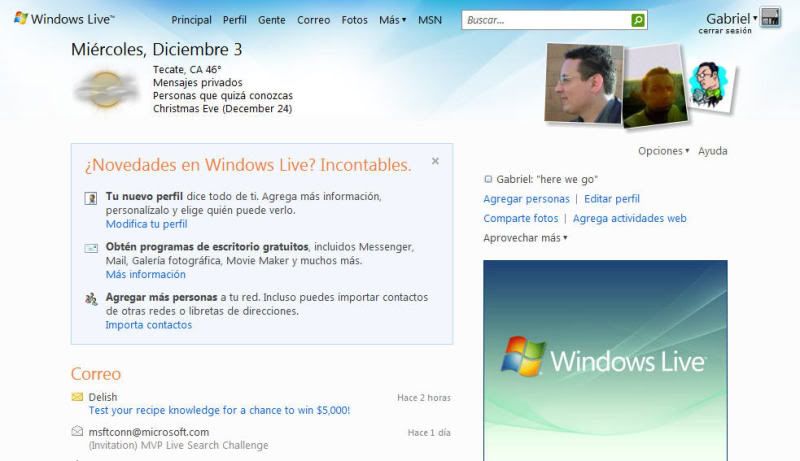Screen dimensions: 800x461
Task: Open the unread Delish envelope icon
Action: point(77,397)
